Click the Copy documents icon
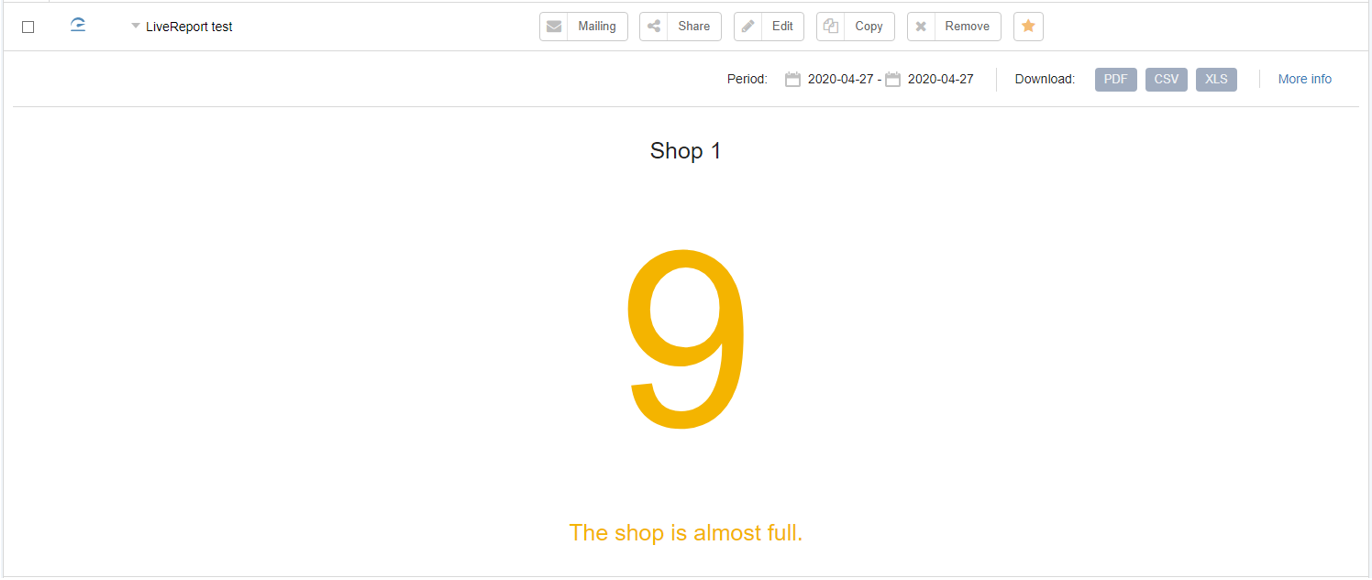Image resolution: width=1372 pixels, height=580 pixels. pyautogui.click(x=830, y=27)
